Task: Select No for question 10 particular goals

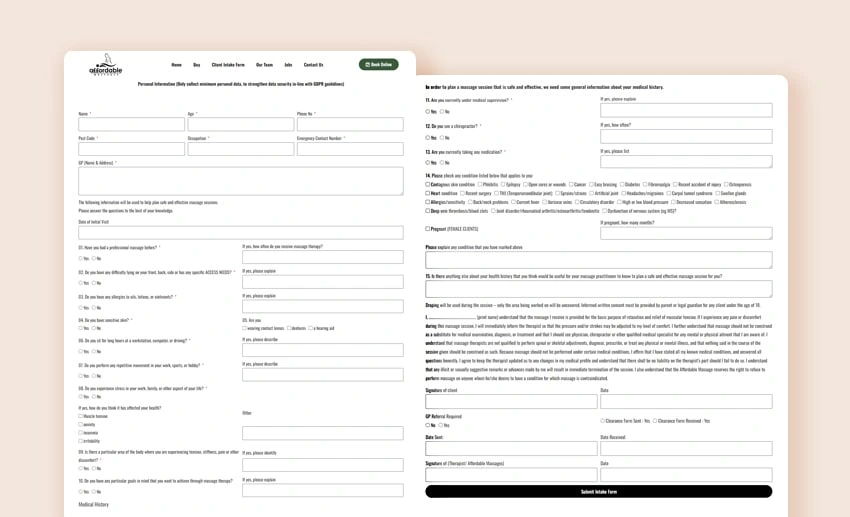Action: (94, 492)
